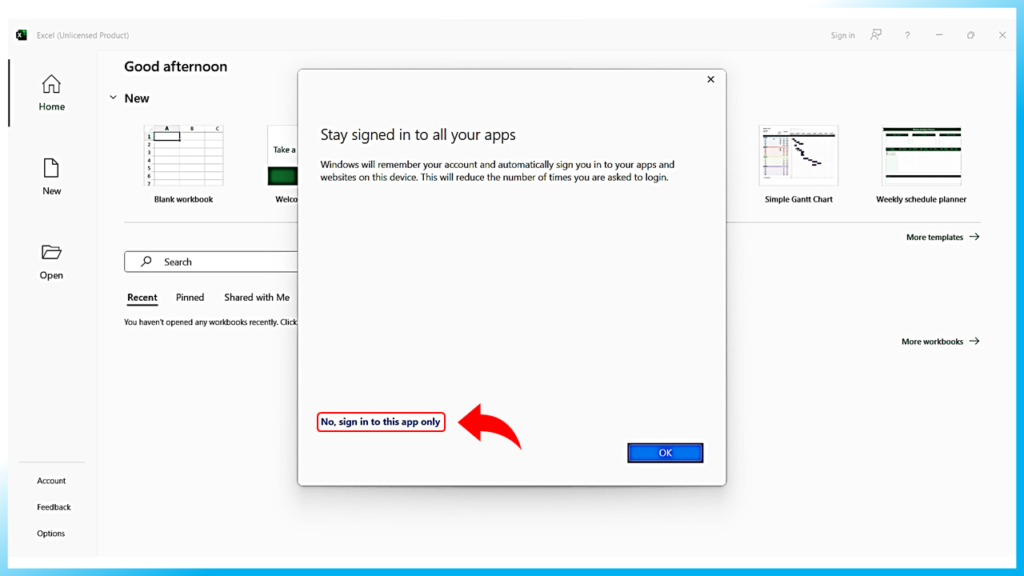This screenshot has width=1024, height=576.
Task: Switch to the Pinned tab
Action: 190,297
